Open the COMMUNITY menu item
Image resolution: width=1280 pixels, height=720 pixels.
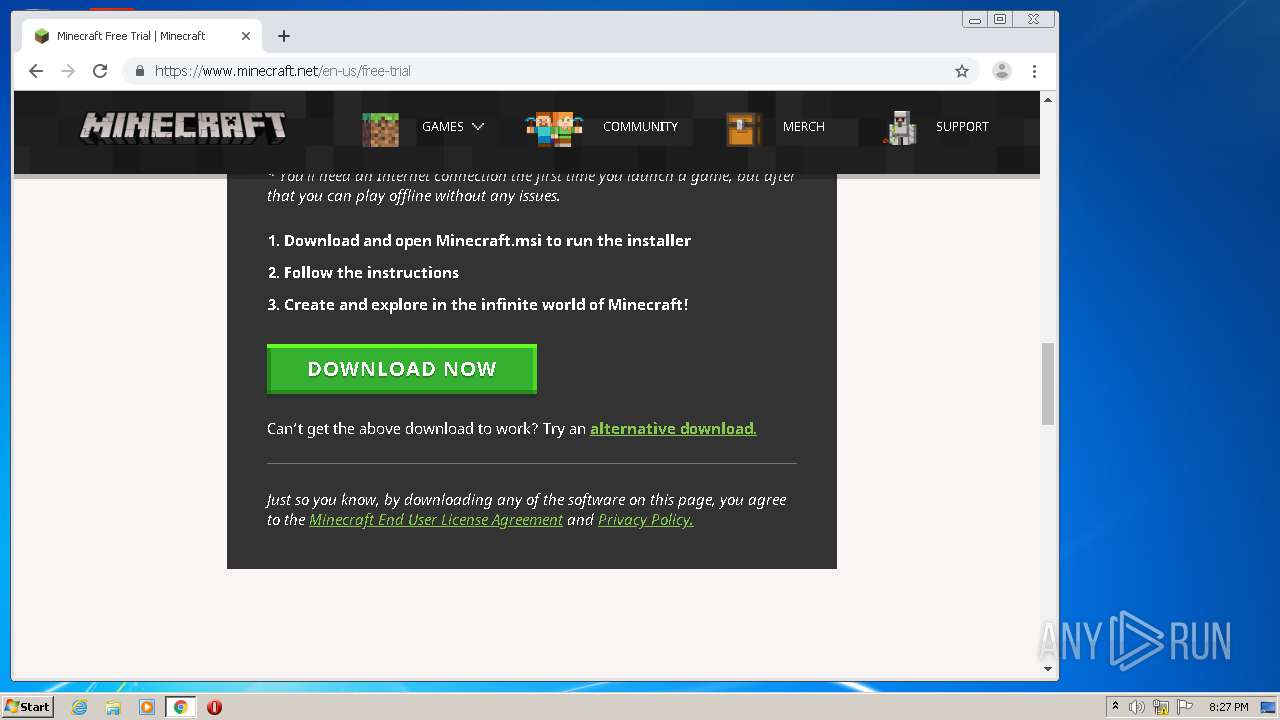pyautogui.click(x=640, y=127)
